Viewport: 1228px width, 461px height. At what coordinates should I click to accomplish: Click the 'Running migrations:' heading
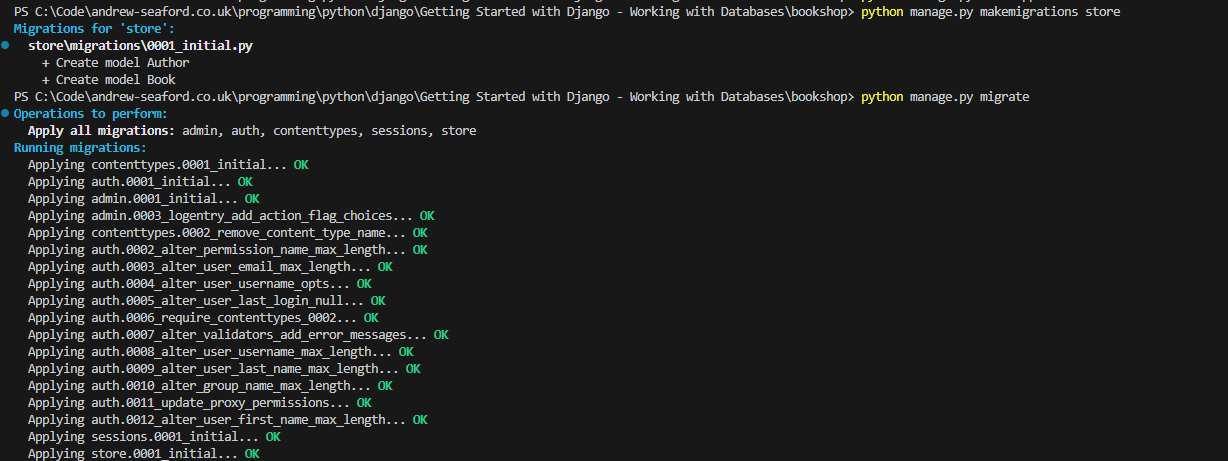79,148
